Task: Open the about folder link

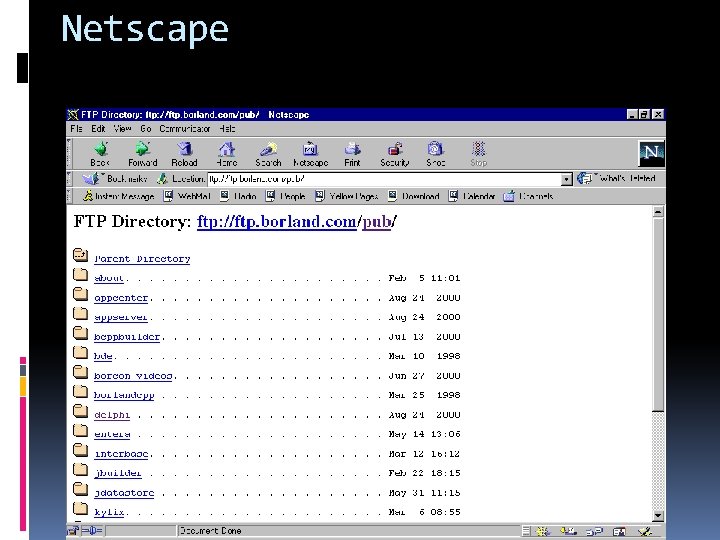Action: [109, 278]
